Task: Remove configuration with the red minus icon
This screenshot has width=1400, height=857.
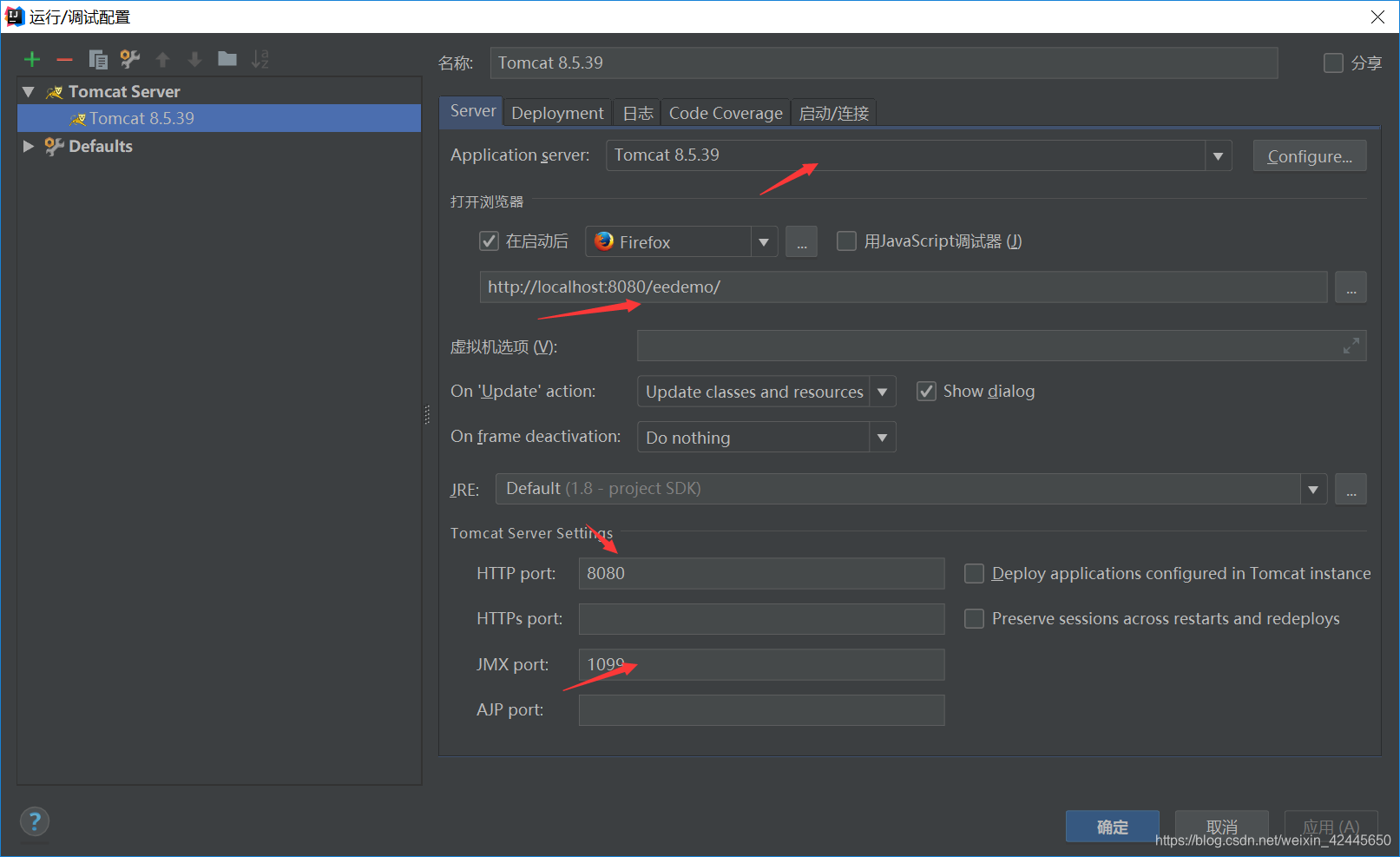Action: (64, 60)
